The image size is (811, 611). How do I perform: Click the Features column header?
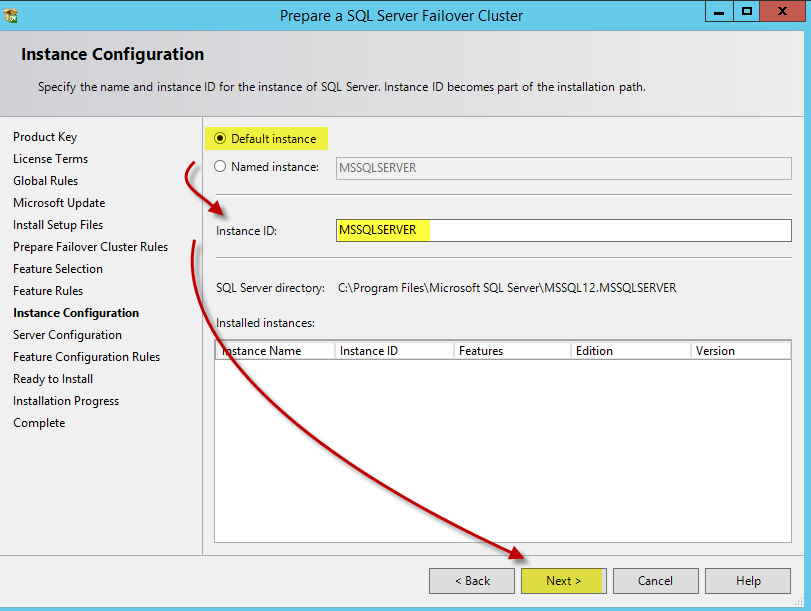coord(512,351)
